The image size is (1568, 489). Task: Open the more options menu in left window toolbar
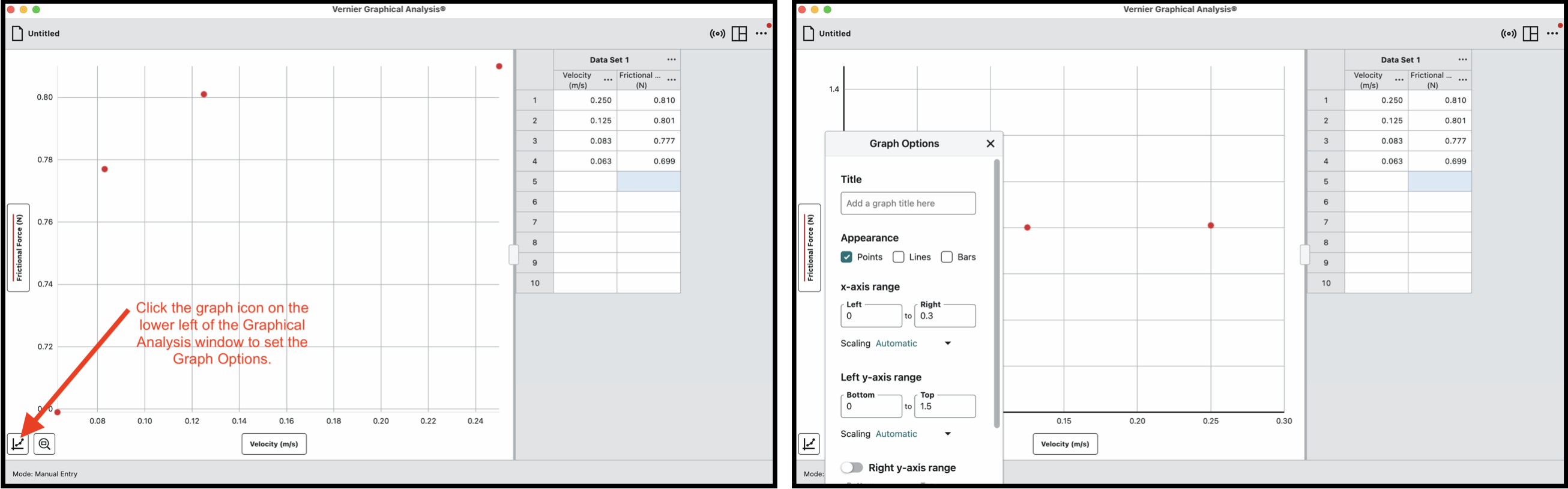[761, 34]
